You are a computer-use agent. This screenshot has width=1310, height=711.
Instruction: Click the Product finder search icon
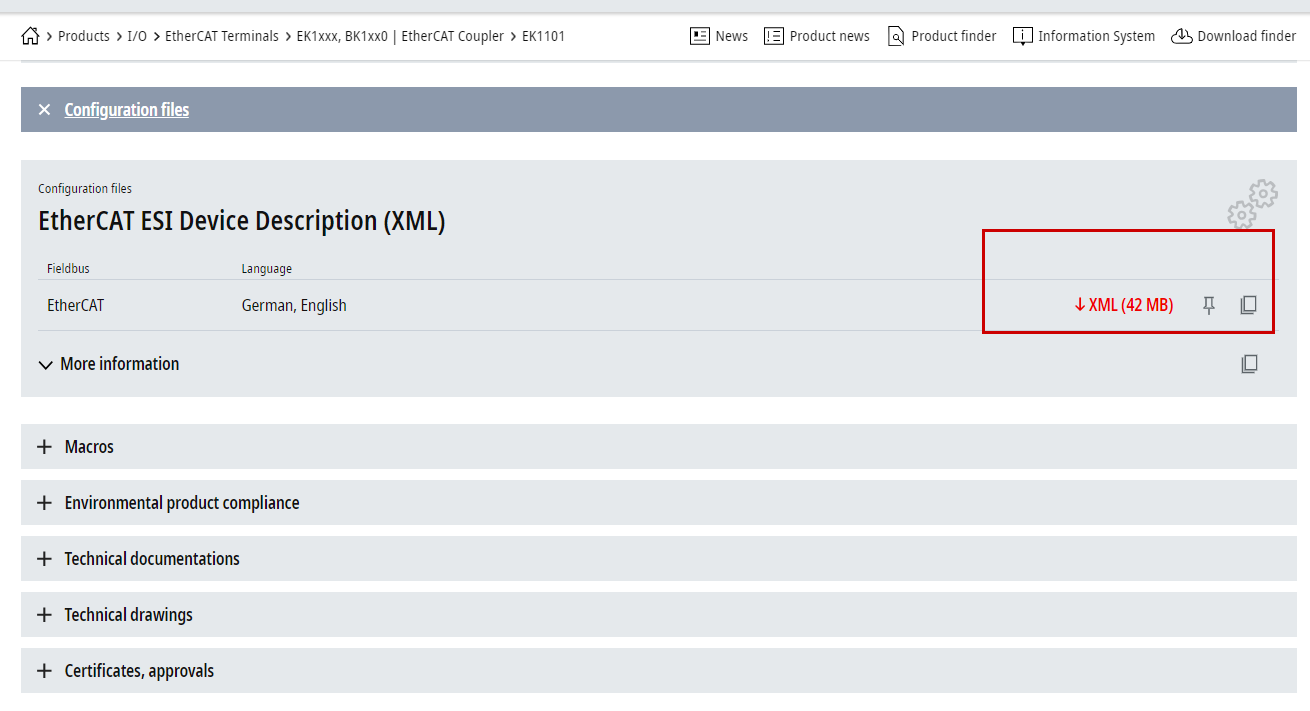[x=896, y=36]
